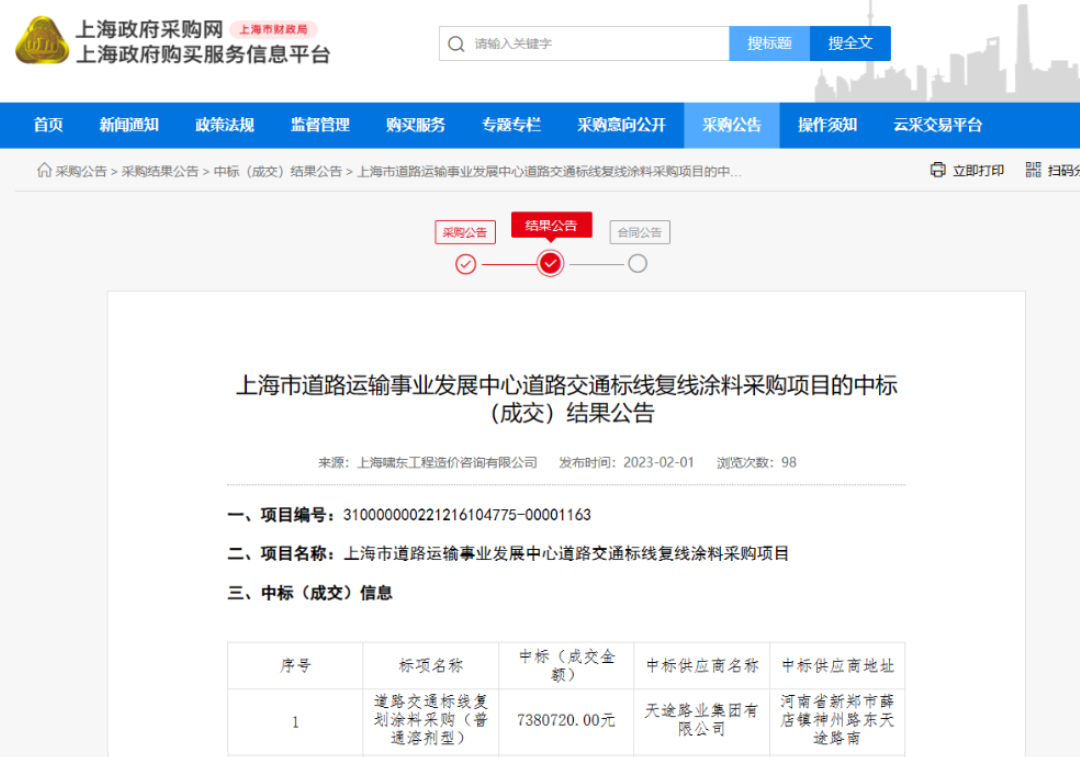Click the 搜标题 search button
1080x757 pixels.
coord(769,43)
